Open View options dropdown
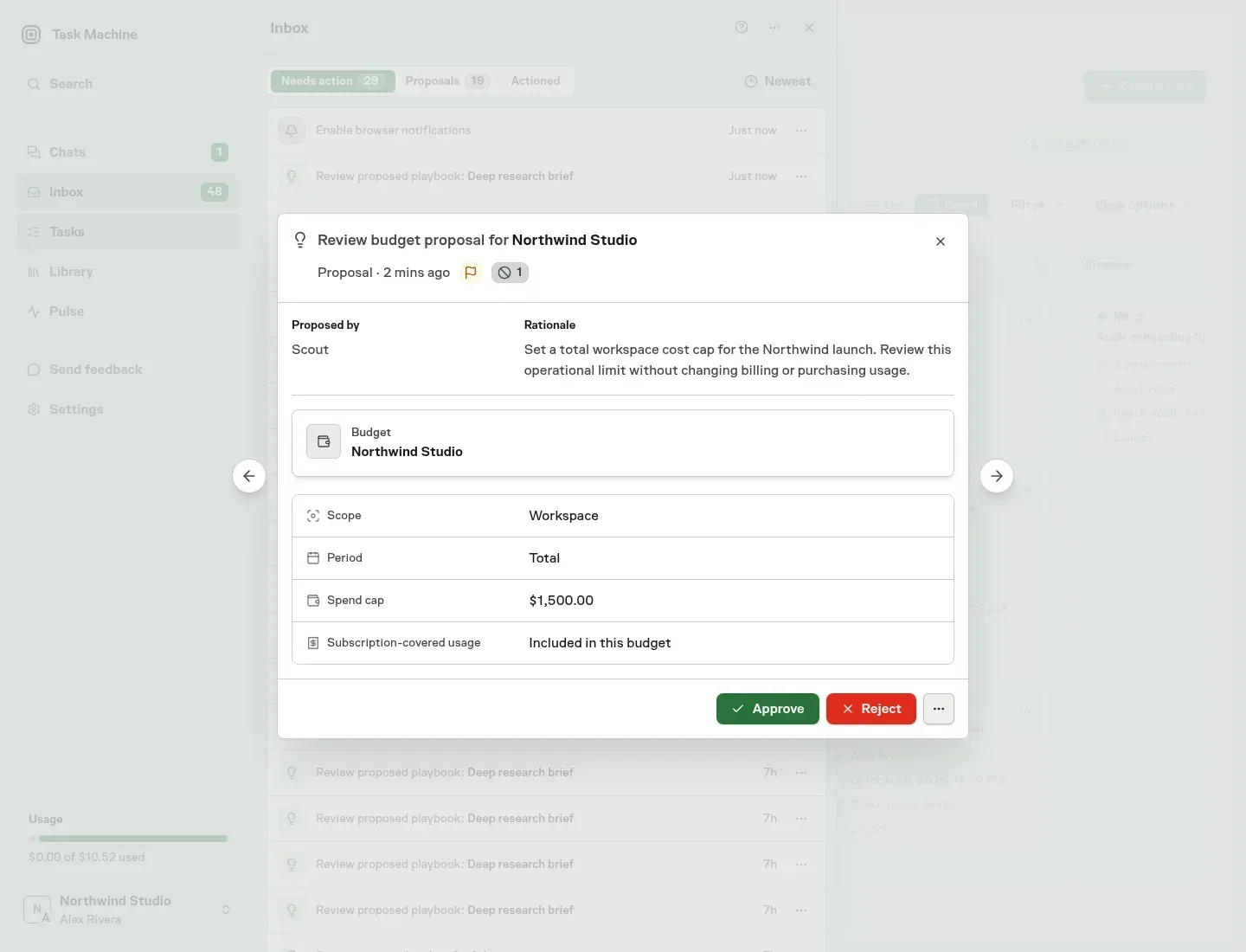Screen dimensions: 1246x952 click(x=1143, y=205)
